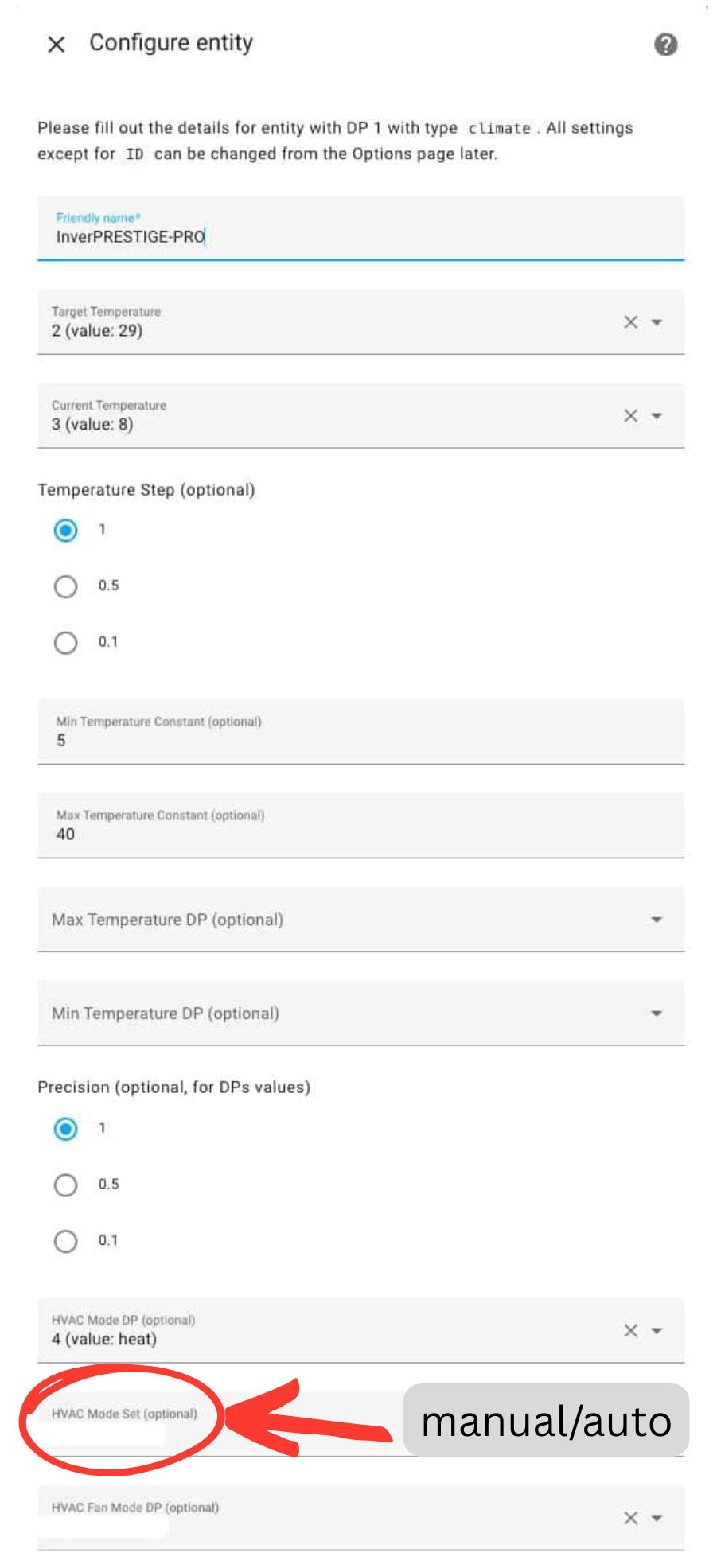Expand the HVAC Mode DP dropdown

tap(657, 1330)
